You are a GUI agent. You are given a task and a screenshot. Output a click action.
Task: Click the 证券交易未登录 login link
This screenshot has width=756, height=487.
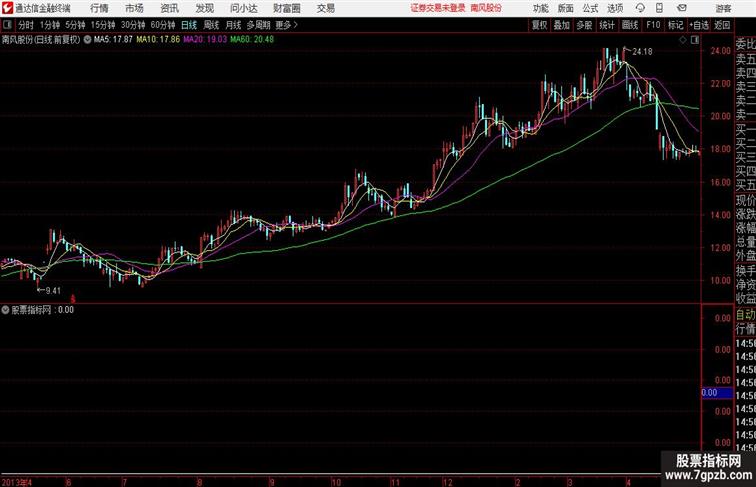438,8
